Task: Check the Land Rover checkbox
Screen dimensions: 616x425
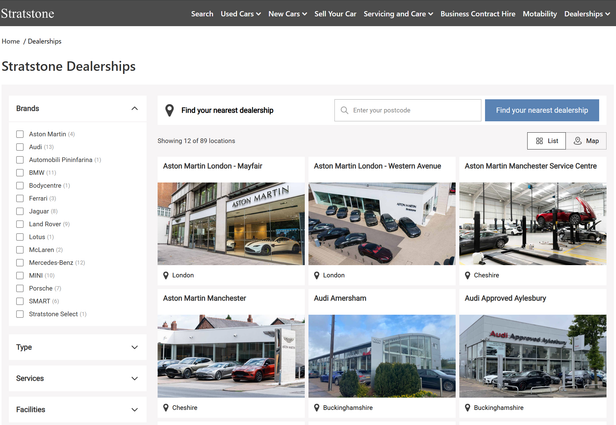Action: pos(20,224)
